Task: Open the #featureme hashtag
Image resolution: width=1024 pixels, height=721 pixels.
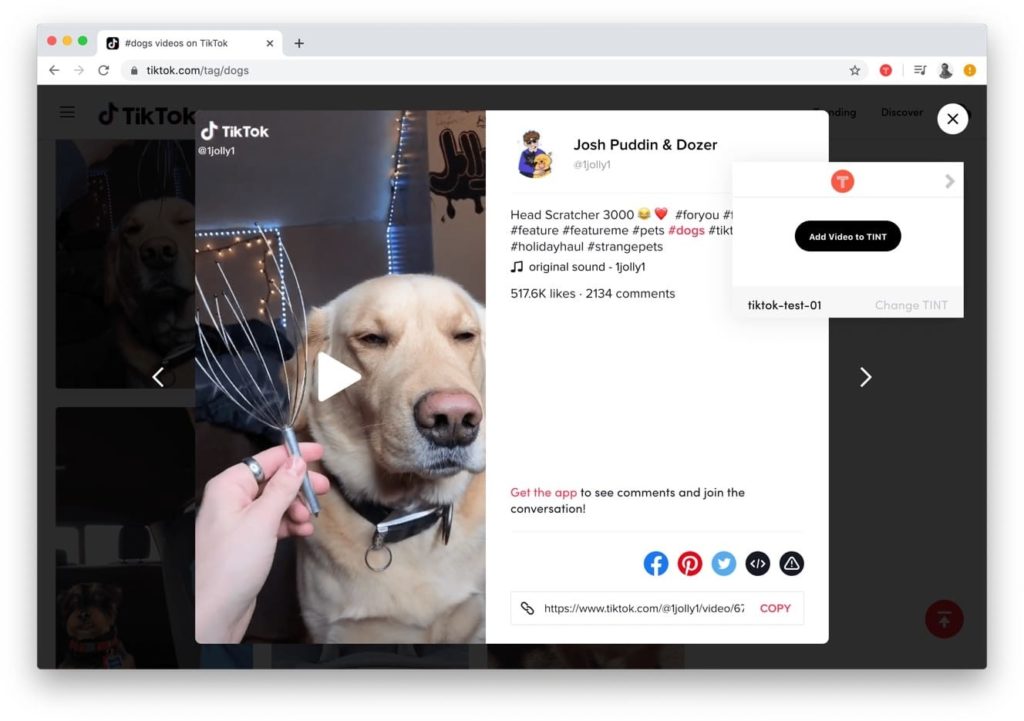Action: click(x=595, y=231)
